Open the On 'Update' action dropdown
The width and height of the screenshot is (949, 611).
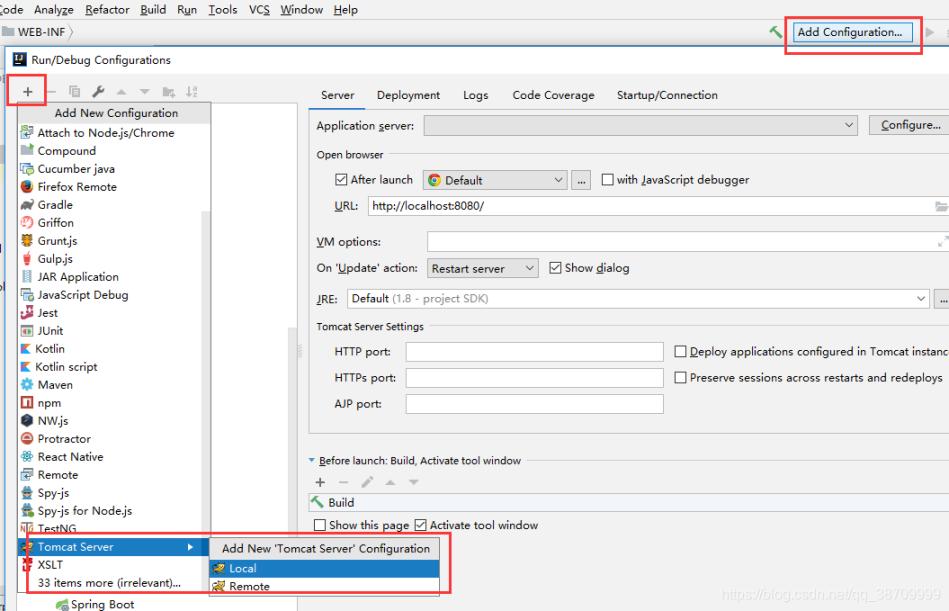pyautogui.click(x=482, y=269)
